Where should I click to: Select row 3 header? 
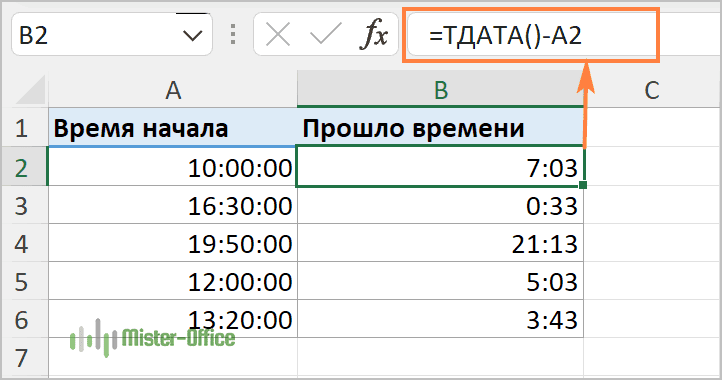click(x=24, y=205)
